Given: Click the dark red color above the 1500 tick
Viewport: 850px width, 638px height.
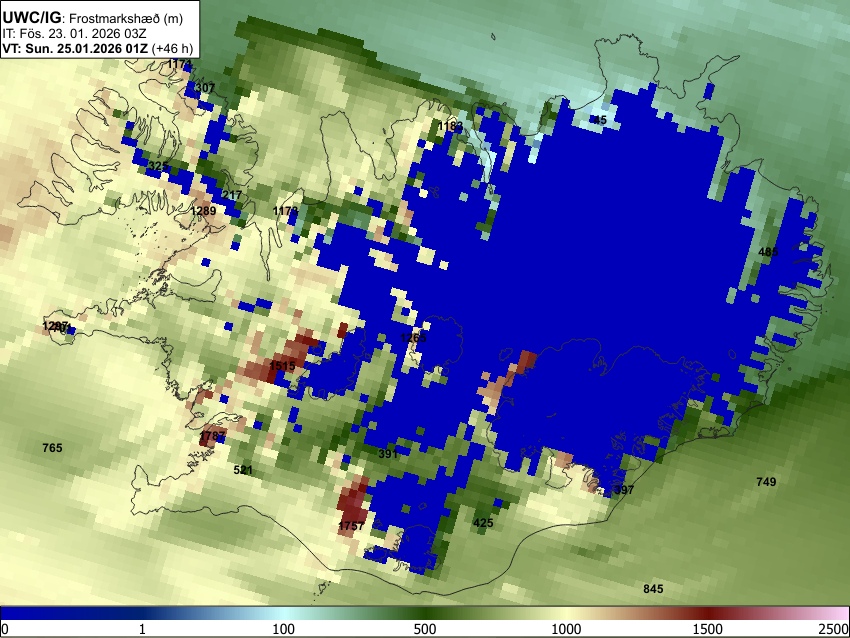Looking at the screenshot, I should click(x=708, y=614).
